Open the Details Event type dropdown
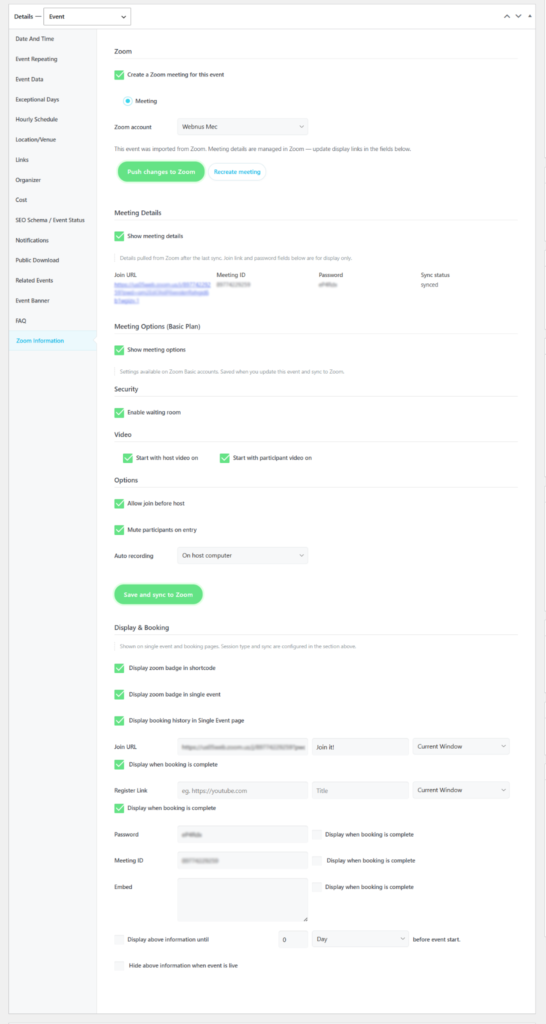Screen dimensions: 546x1024 tap(87, 16)
